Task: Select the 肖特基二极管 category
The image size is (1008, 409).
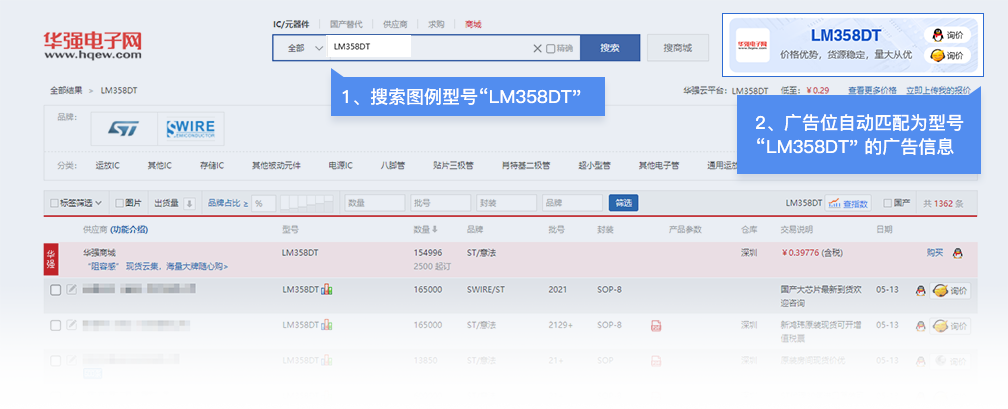Action: point(526,166)
